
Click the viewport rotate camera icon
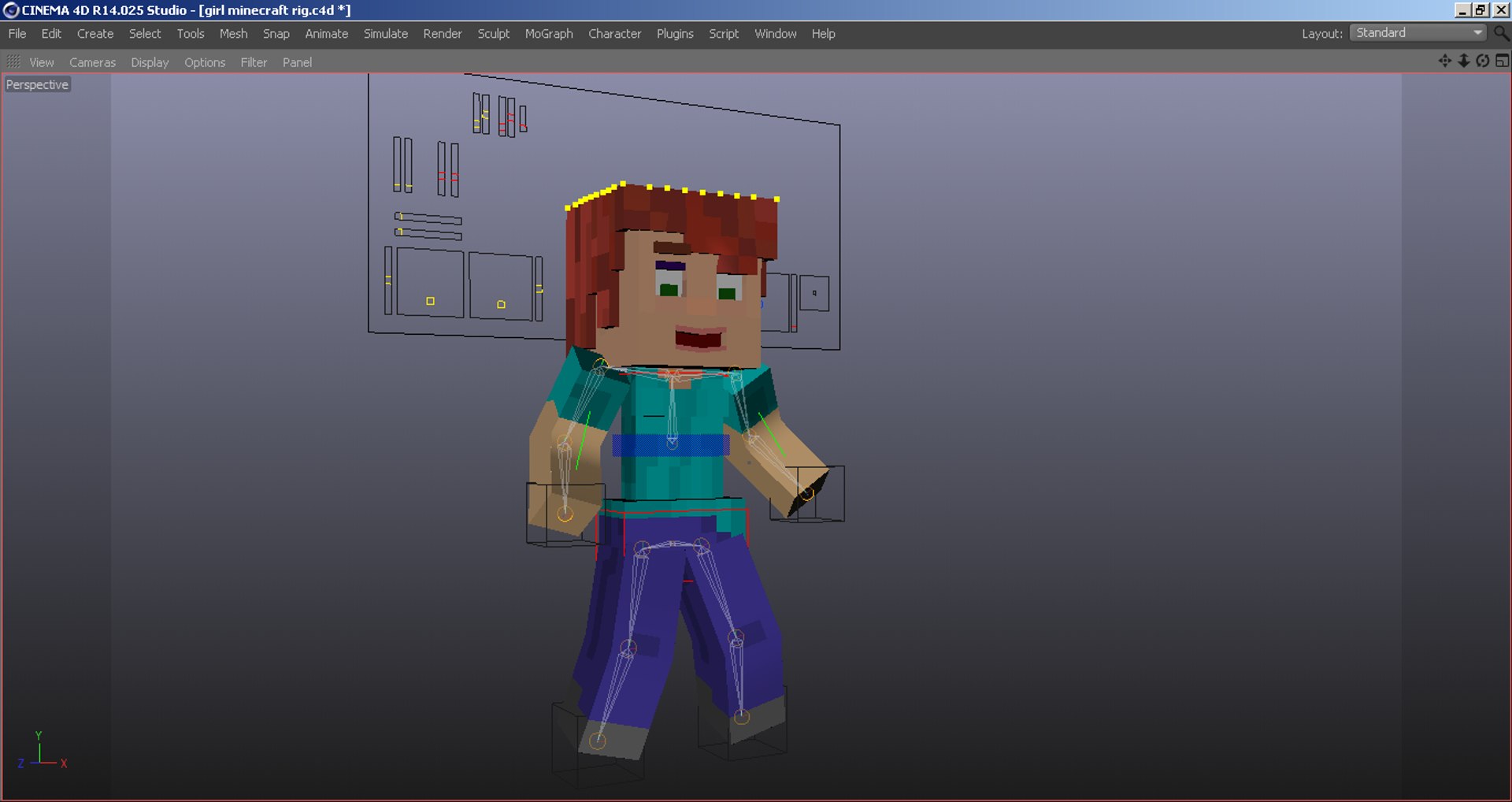1483,61
